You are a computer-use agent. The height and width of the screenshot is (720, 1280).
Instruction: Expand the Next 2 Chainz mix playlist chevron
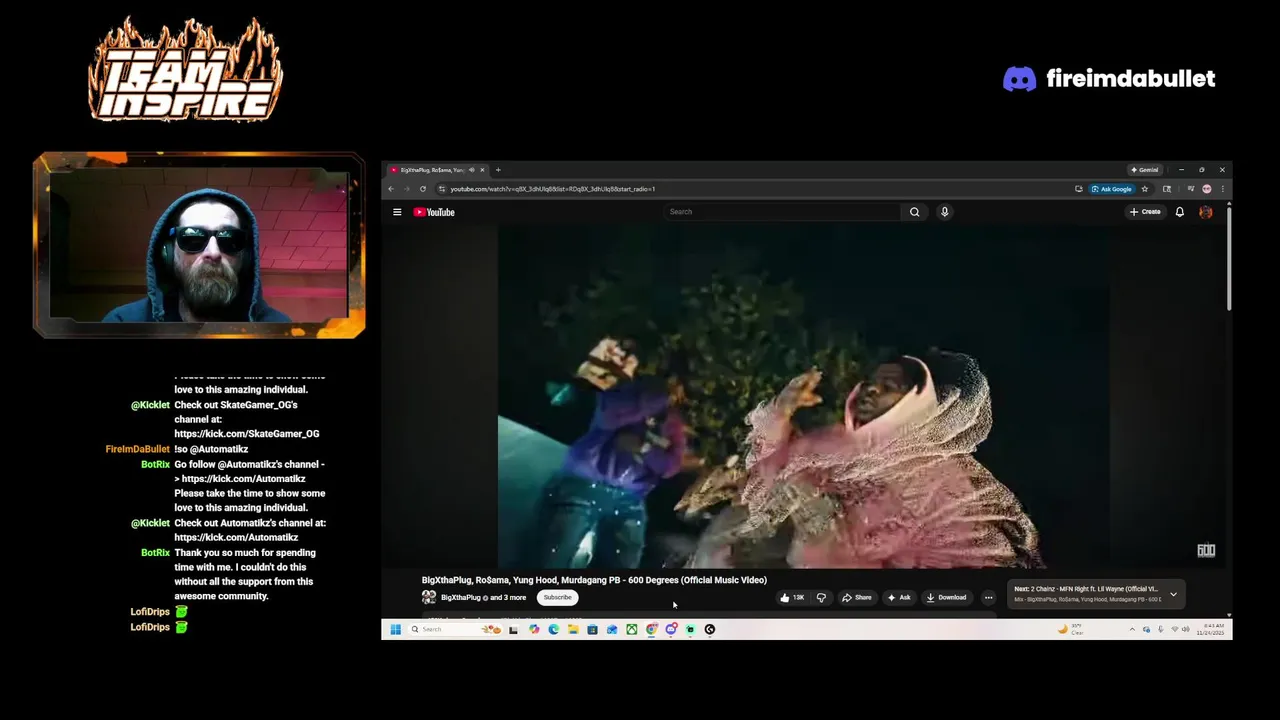point(1173,594)
